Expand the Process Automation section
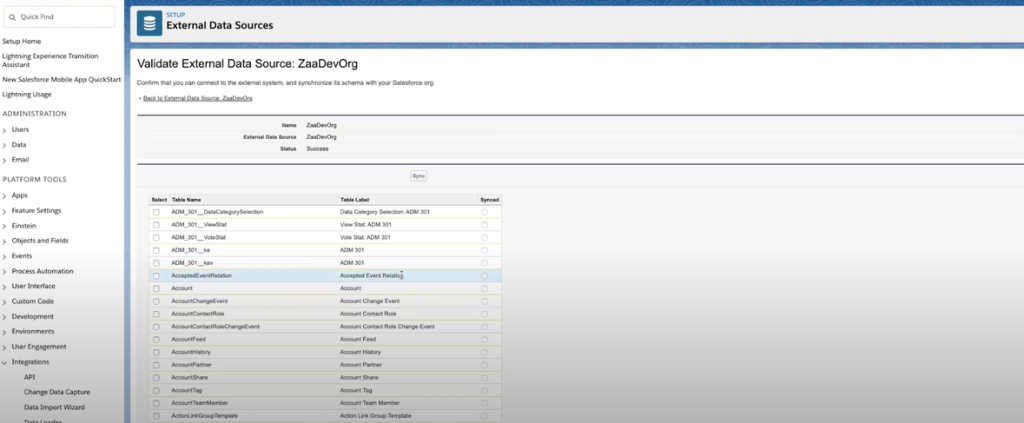 point(5,271)
